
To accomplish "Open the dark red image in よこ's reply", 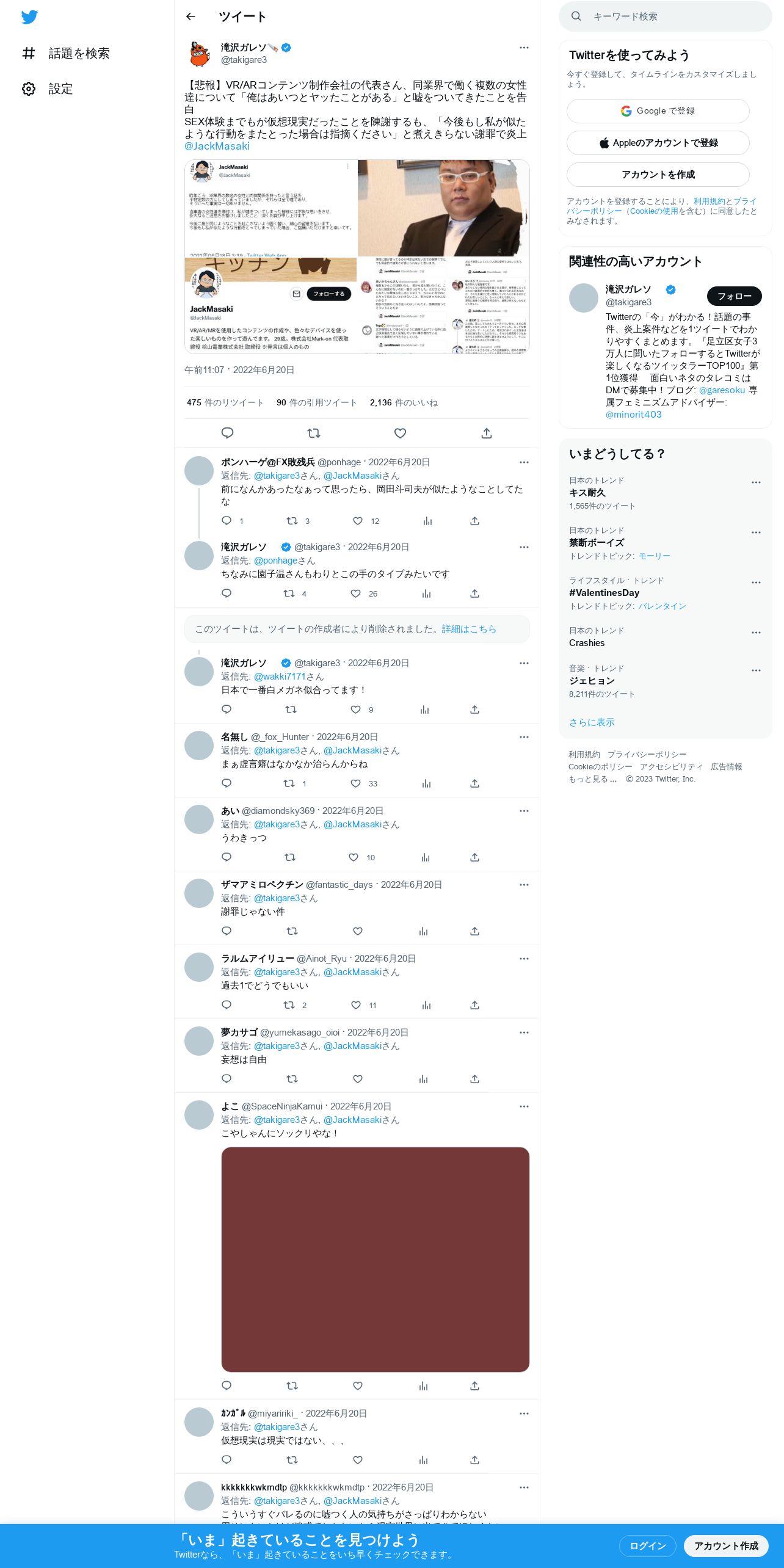I will (375, 1259).
